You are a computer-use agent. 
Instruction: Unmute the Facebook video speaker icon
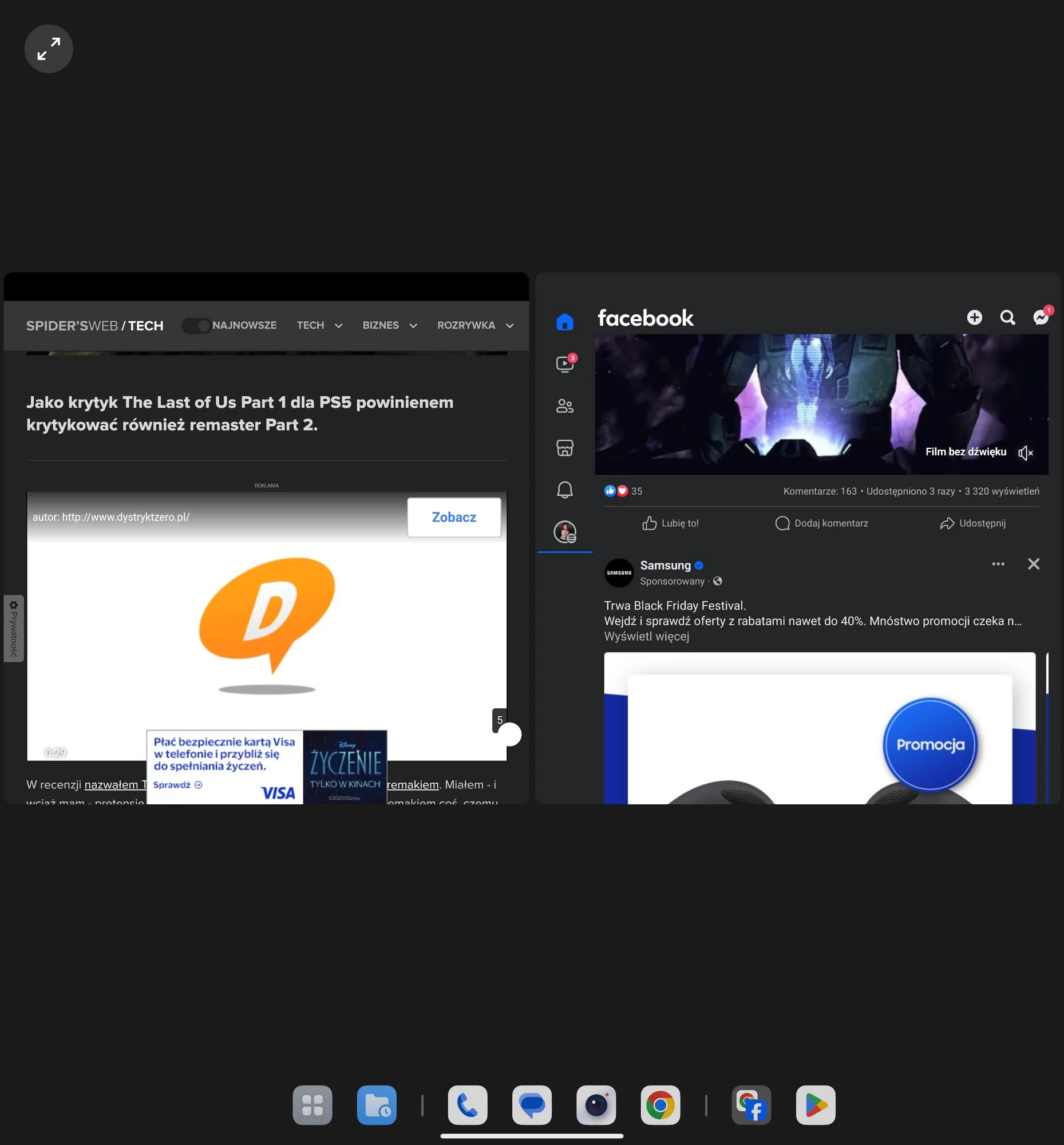tap(1025, 453)
